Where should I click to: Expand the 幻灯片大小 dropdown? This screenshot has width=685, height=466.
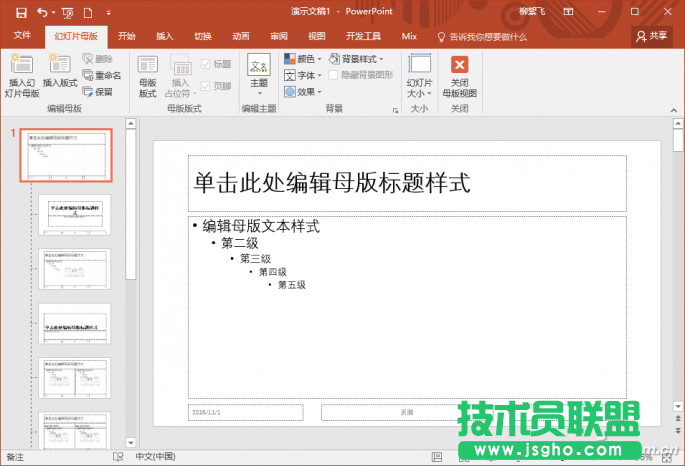pos(419,74)
